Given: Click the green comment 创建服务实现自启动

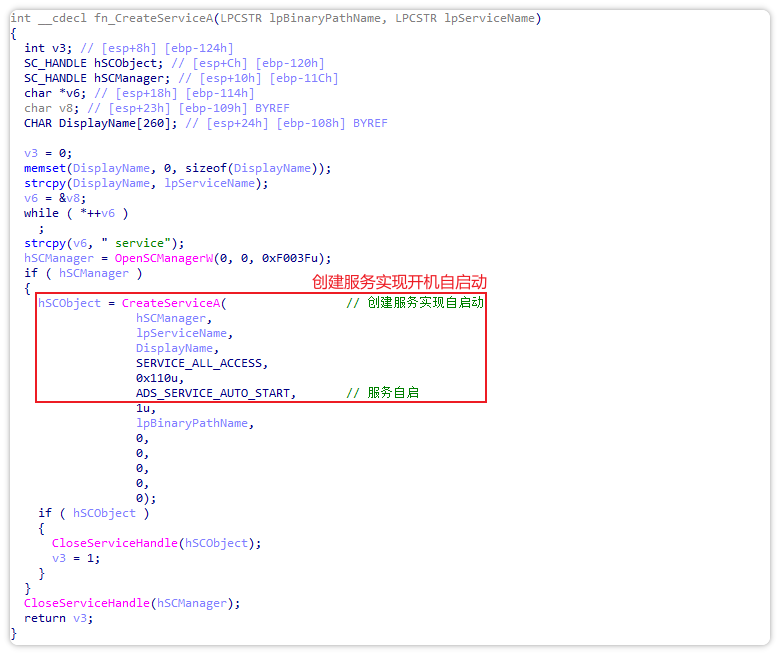Looking at the screenshot, I should (x=415, y=303).
